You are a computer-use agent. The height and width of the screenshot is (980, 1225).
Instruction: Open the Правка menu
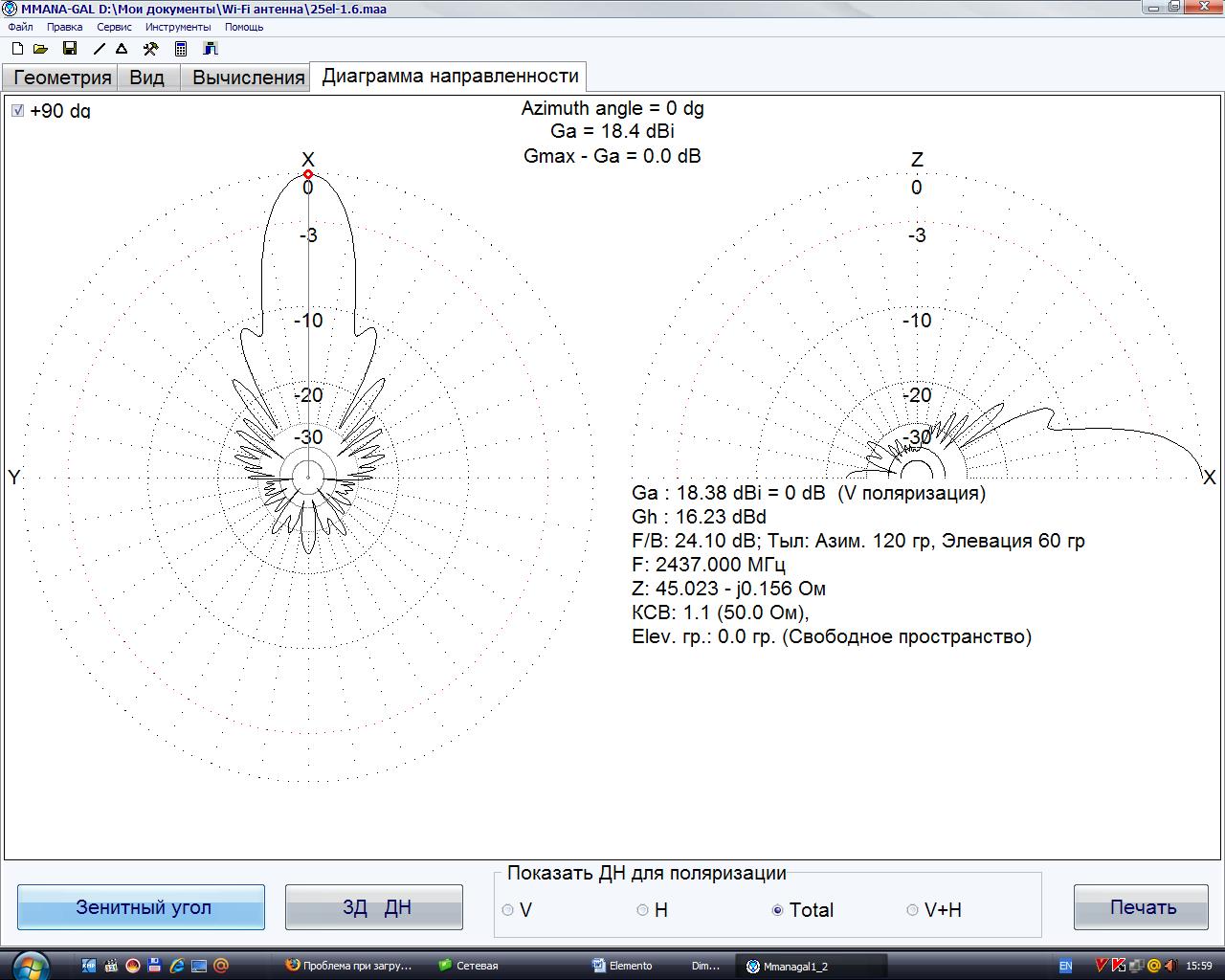[64, 27]
